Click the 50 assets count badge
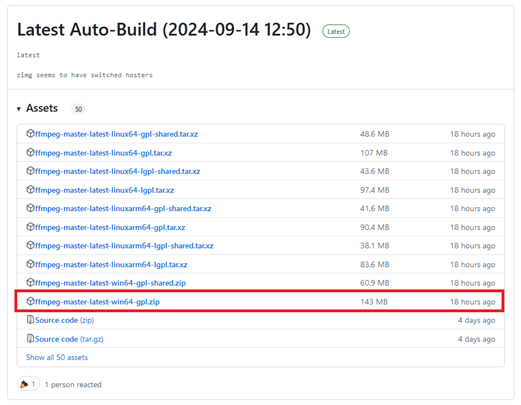The image size is (521, 405). coord(78,109)
